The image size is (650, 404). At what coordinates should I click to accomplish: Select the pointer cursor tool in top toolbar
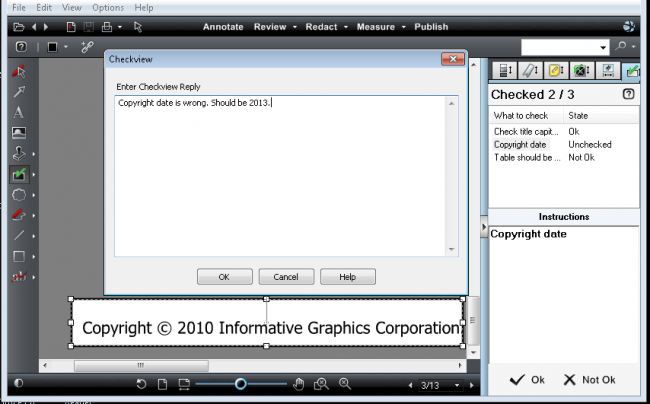click(138, 27)
